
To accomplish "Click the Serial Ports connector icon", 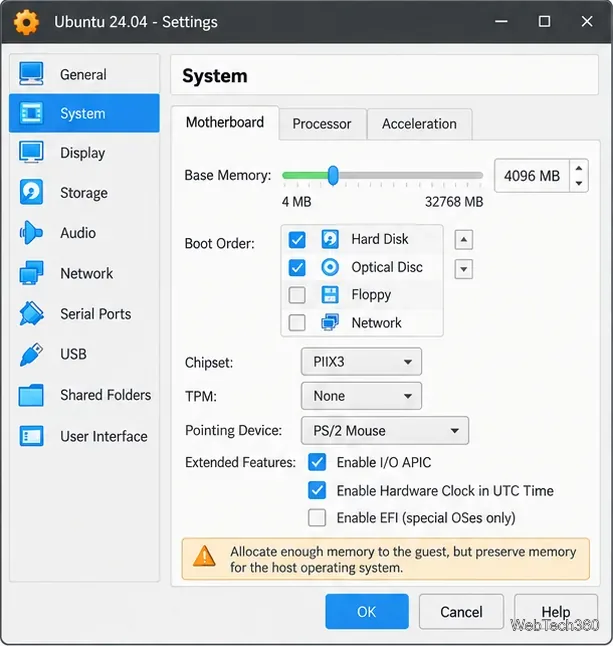I will pyautogui.click(x=31, y=314).
